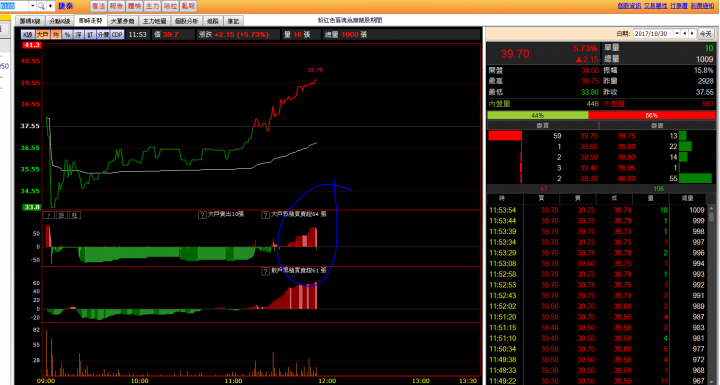This screenshot has width=720, height=385.
Task: Click the 11:53:54 trade row time
Action: 502,210
